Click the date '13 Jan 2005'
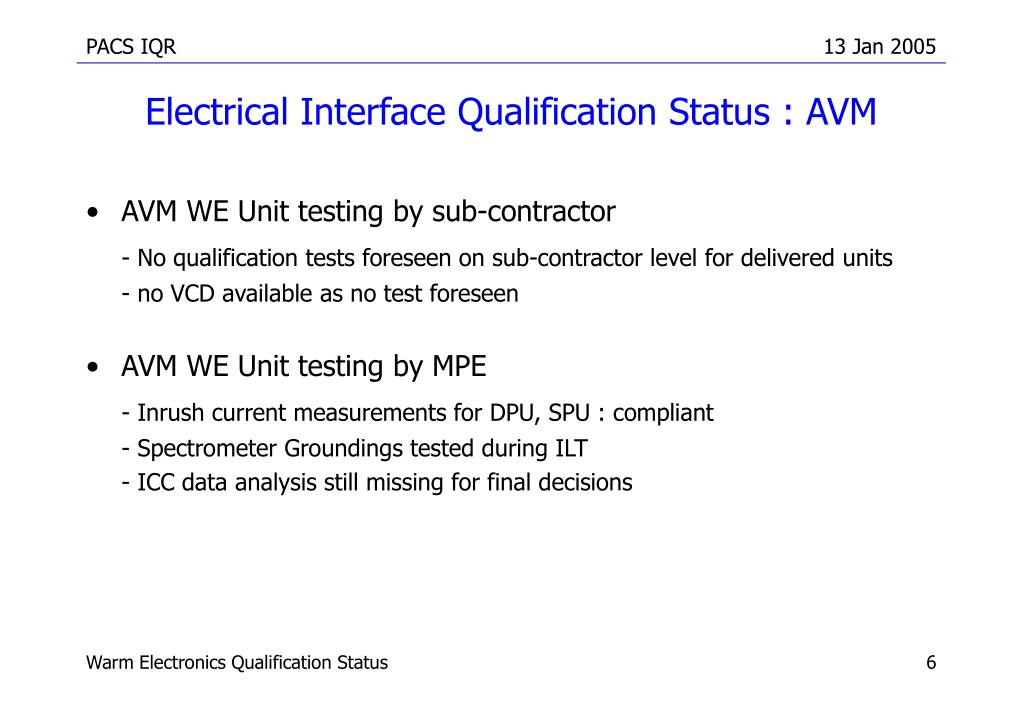1023x708 pixels. click(x=879, y=47)
